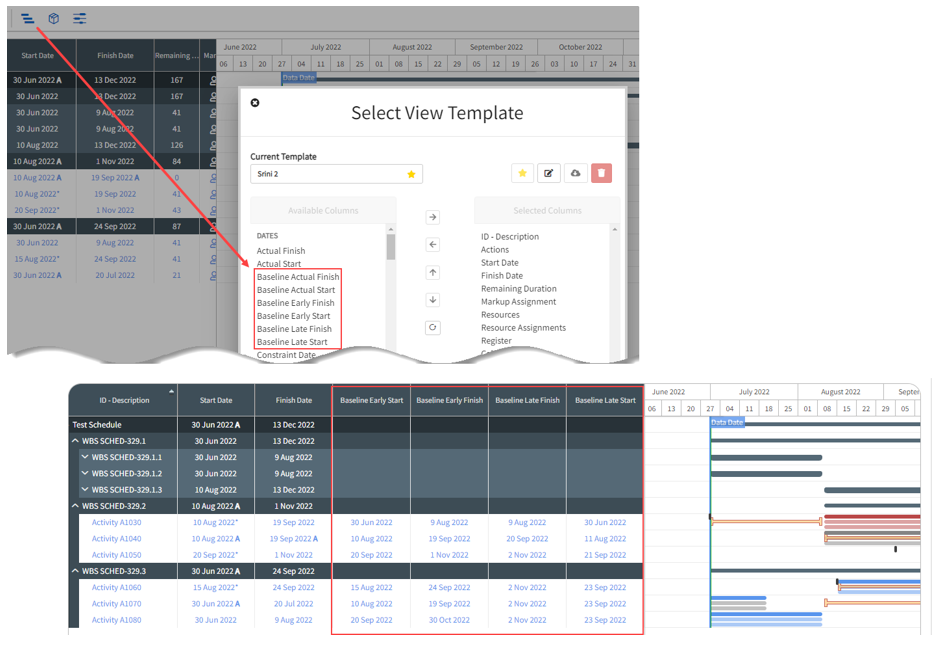The height and width of the screenshot is (655, 938).
Task: Collapse WBS SCHED-329.2 row
Action: click(x=75, y=506)
